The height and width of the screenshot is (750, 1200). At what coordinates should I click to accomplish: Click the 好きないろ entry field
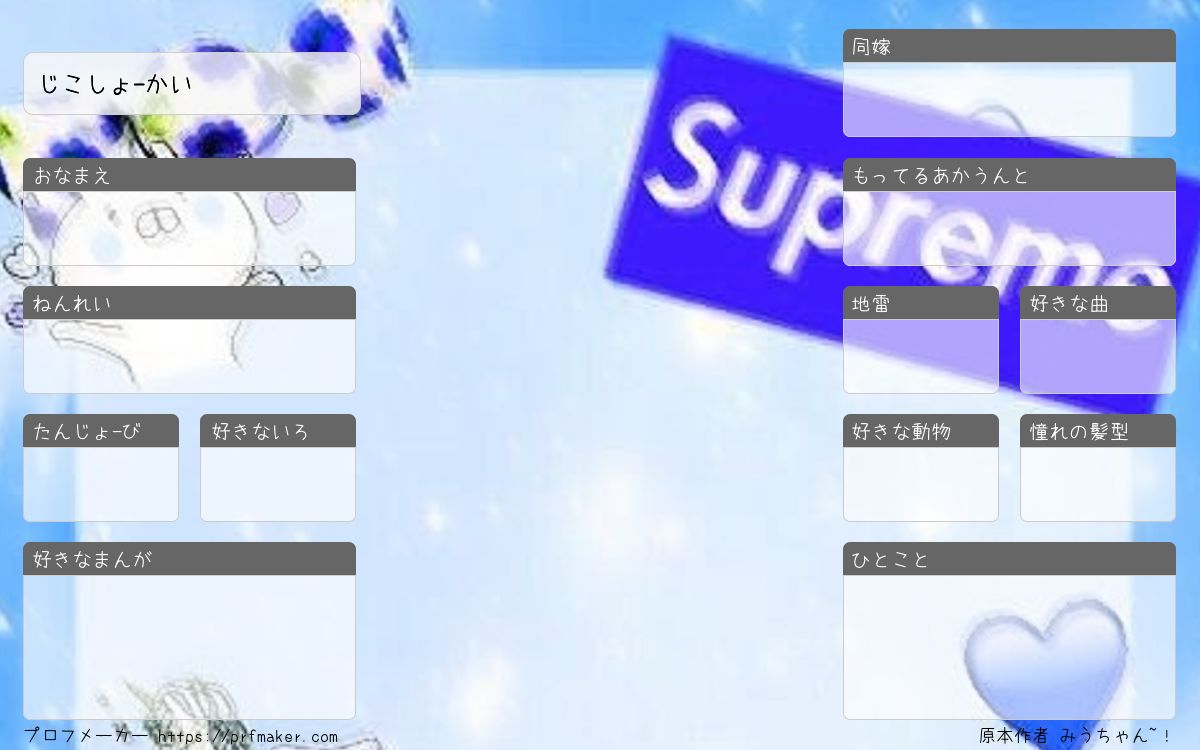pos(278,484)
